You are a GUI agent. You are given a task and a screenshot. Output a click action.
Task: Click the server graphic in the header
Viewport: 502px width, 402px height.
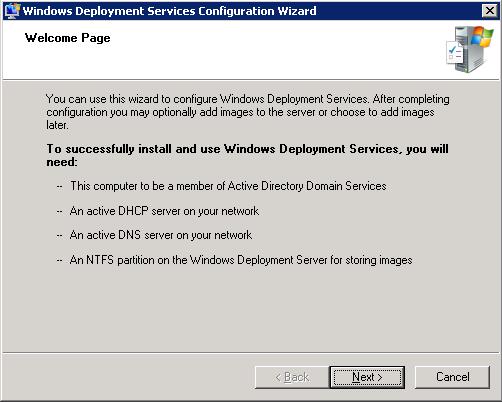469,49
